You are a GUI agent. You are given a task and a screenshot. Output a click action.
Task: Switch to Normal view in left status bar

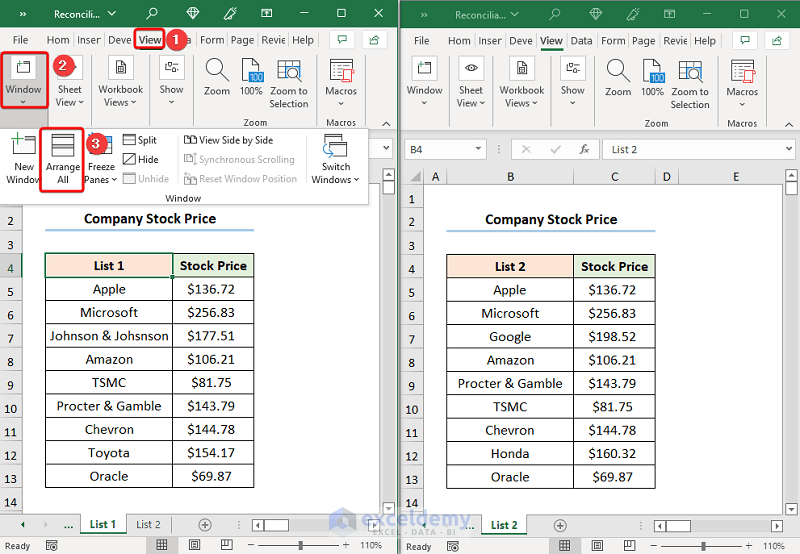click(x=161, y=545)
